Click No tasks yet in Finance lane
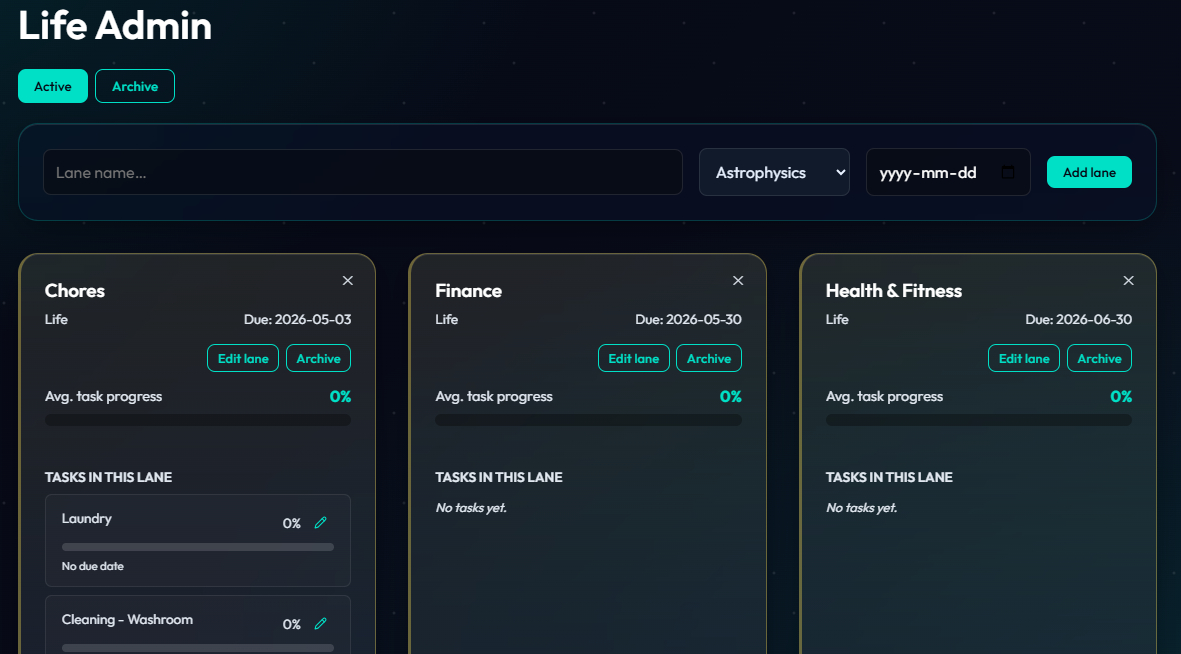 click(471, 508)
